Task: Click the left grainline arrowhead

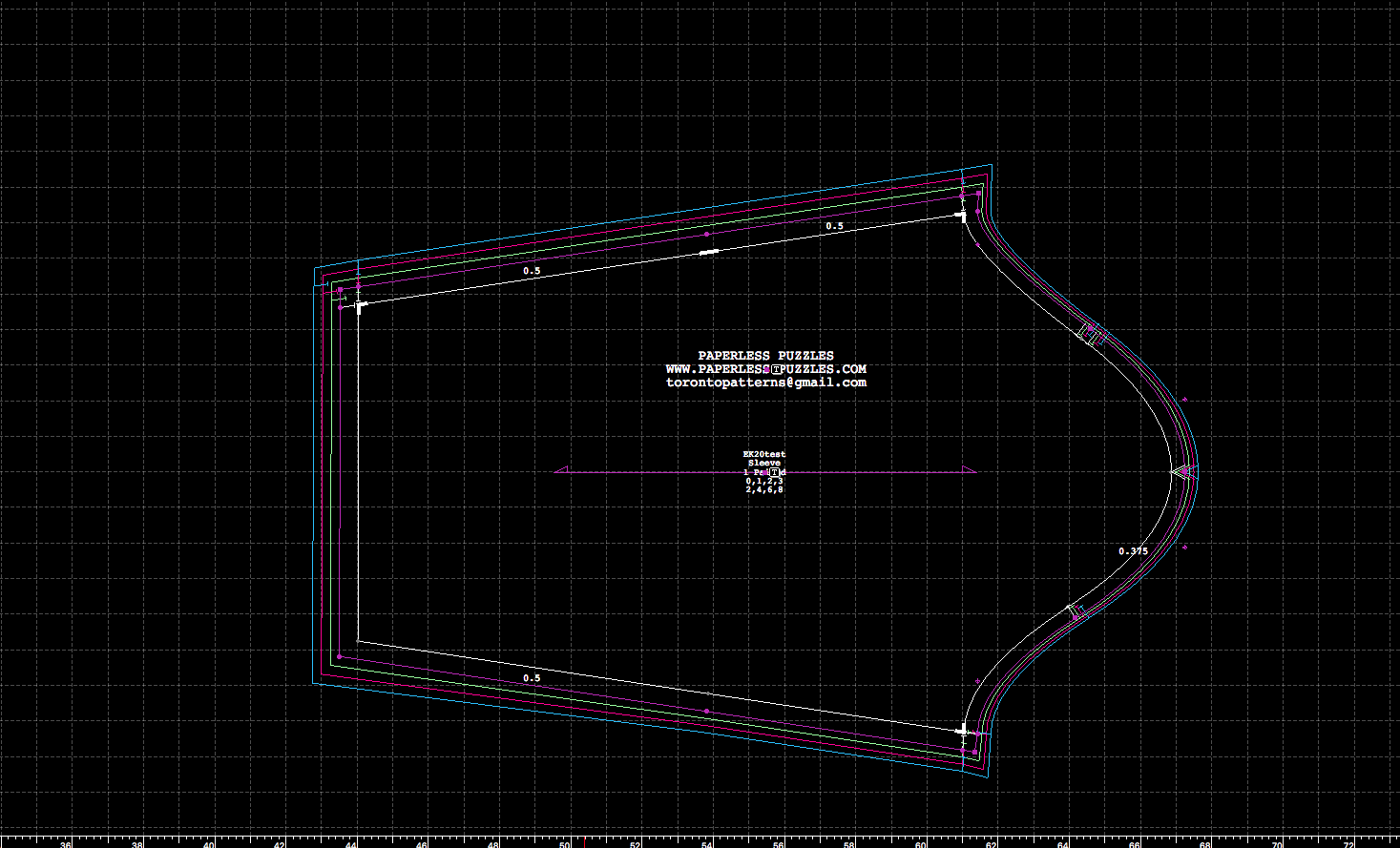Action: click(x=561, y=469)
